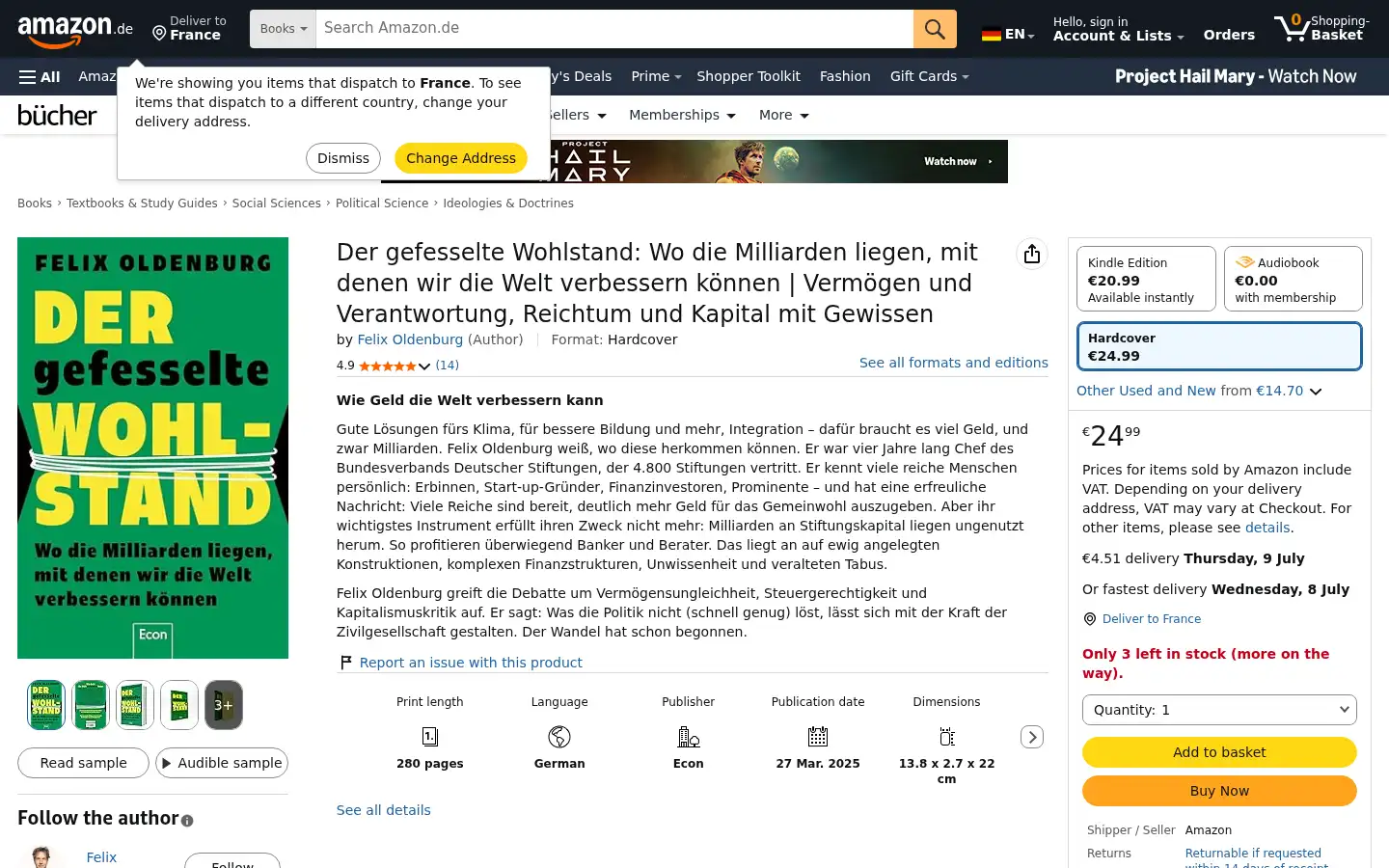Open the More dropdown menu

coord(783,115)
